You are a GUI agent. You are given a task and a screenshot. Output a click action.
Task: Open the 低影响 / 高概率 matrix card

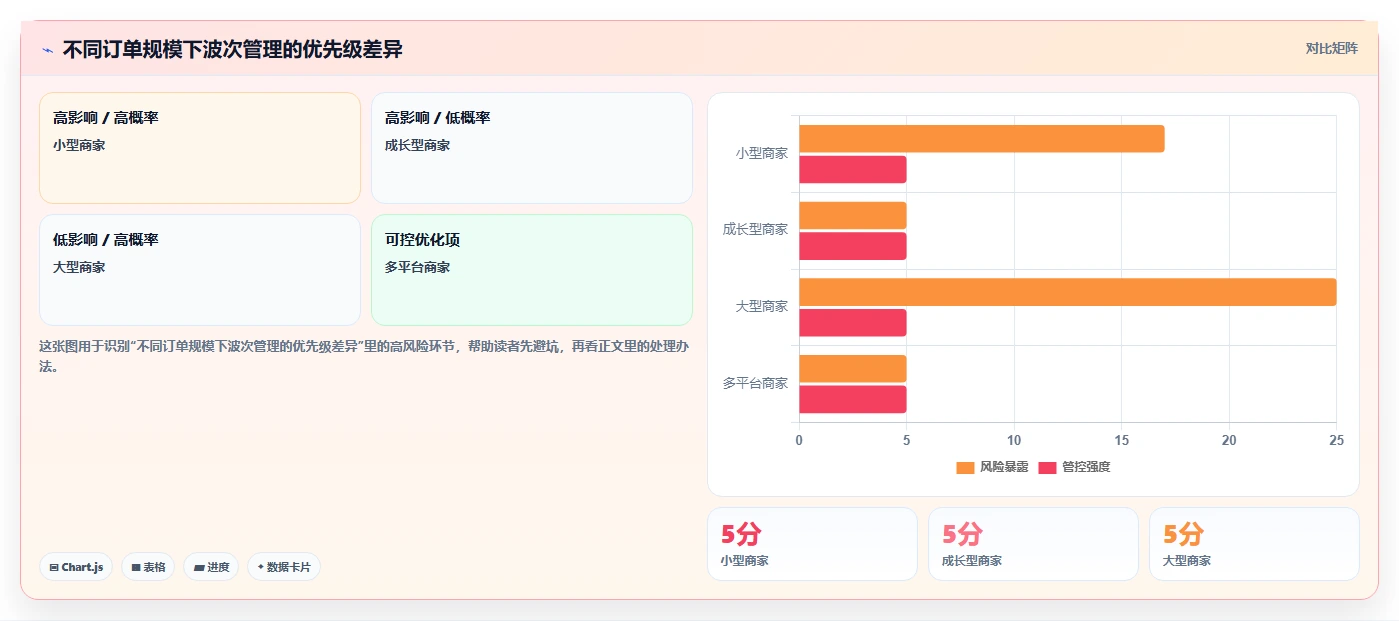[x=200, y=270]
